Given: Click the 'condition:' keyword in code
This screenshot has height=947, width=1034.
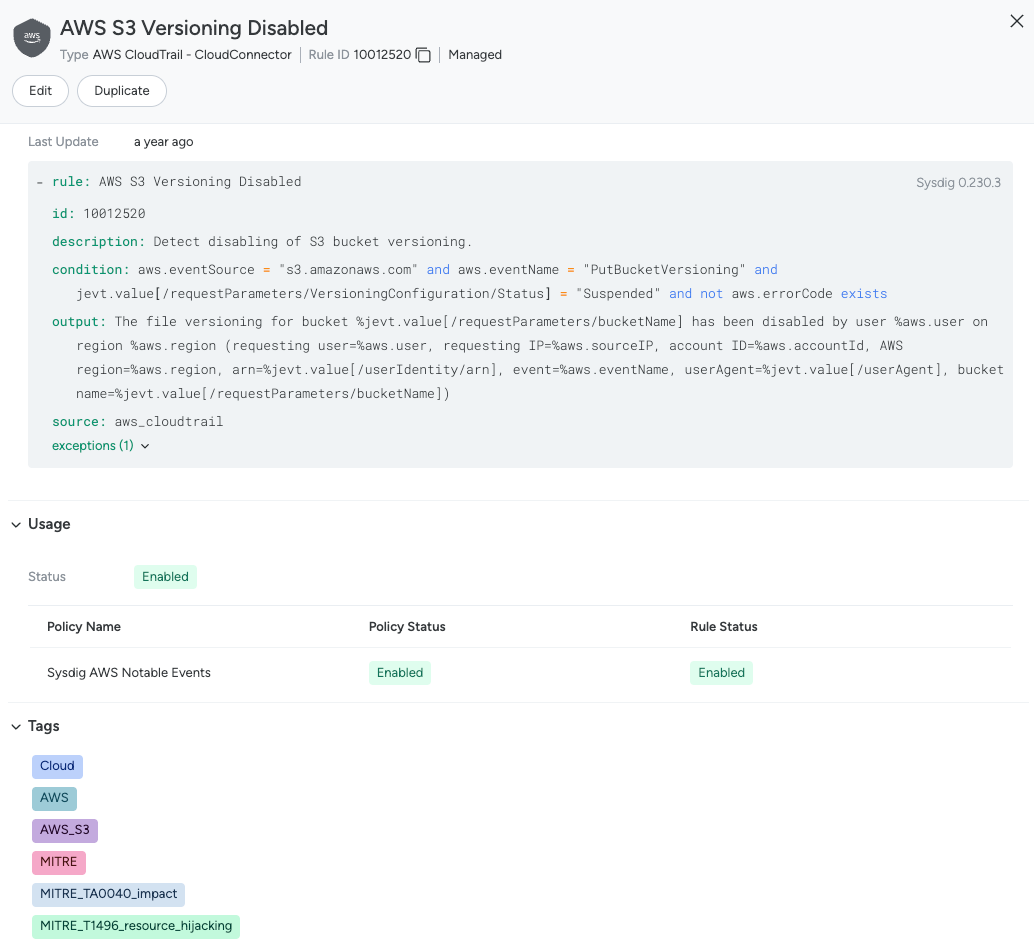Looking at the screenshot, I should (x=91, y=270).
